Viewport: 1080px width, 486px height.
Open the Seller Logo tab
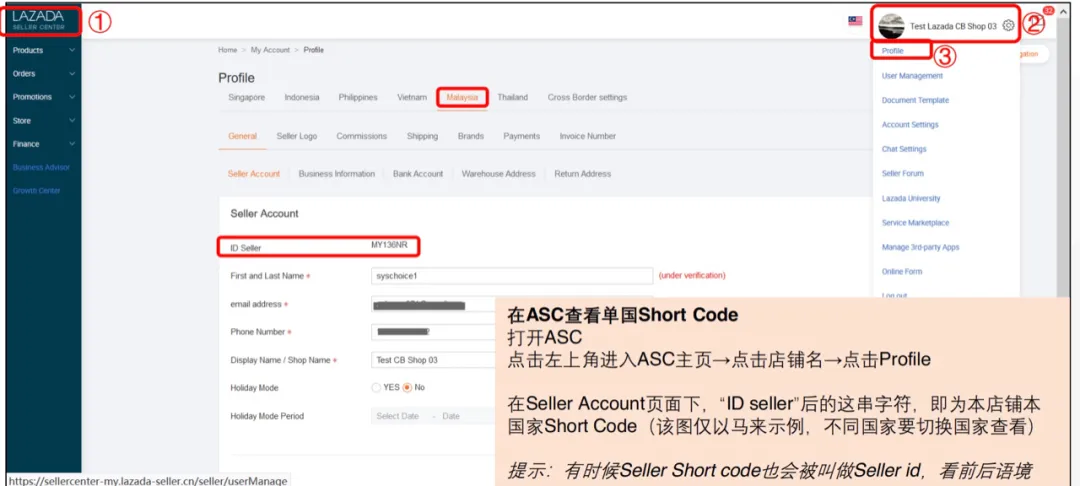click(x=297, y=136)
